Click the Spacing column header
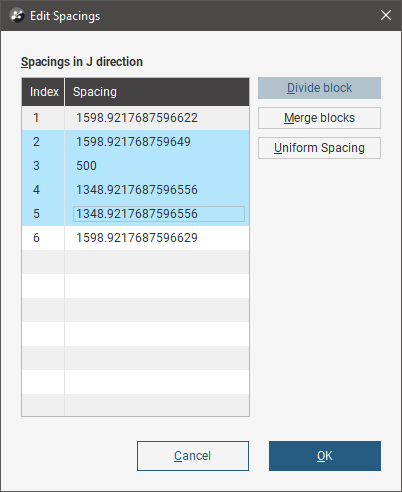The image size is (402, 492). (x=157, y=92)
